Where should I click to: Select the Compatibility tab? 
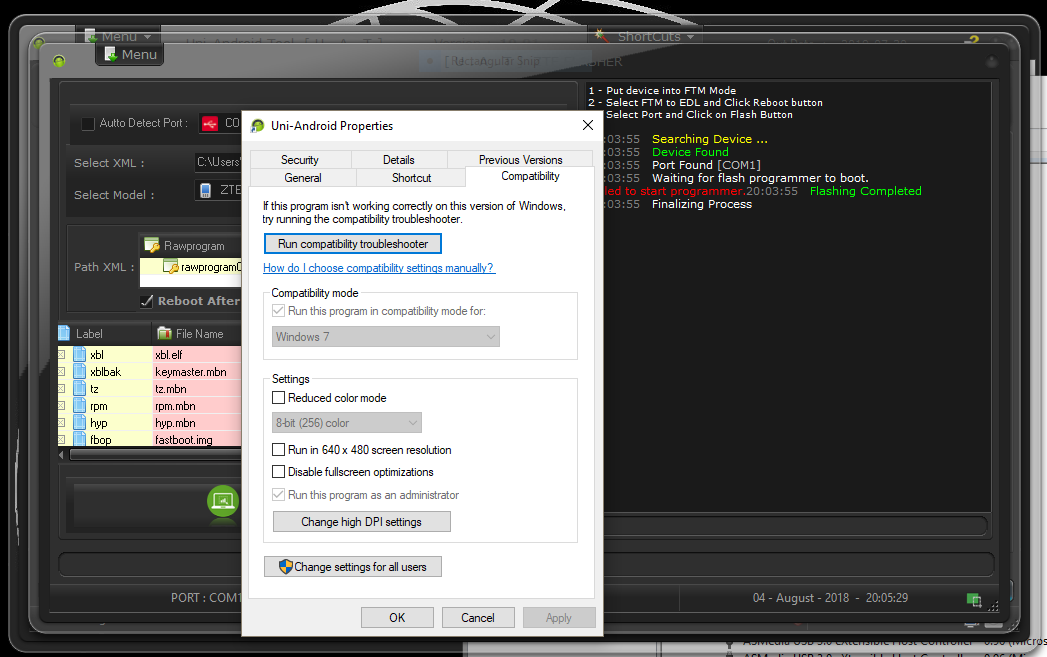[x=530, y=176]
